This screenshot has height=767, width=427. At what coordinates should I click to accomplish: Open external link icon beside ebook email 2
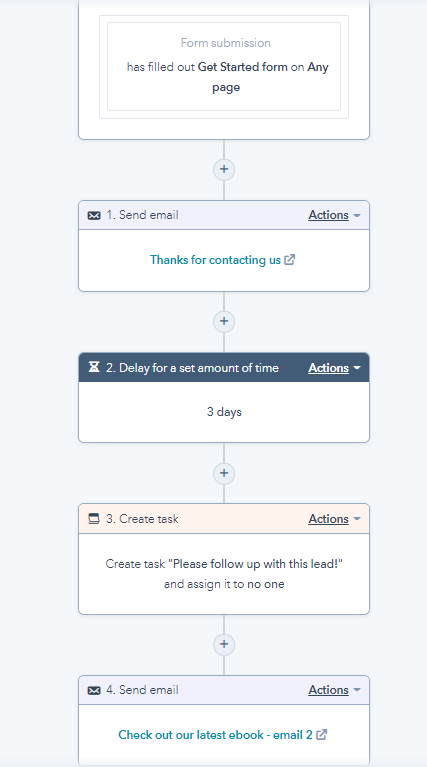click(x=321, y=734)
